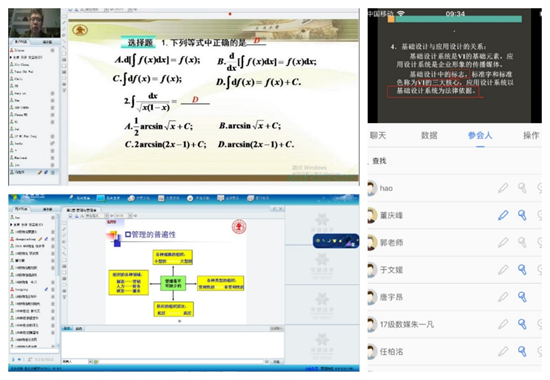Screen dimensions: 550x380
Task: Click the chat message input field in management window
Action: pos(181,361)
